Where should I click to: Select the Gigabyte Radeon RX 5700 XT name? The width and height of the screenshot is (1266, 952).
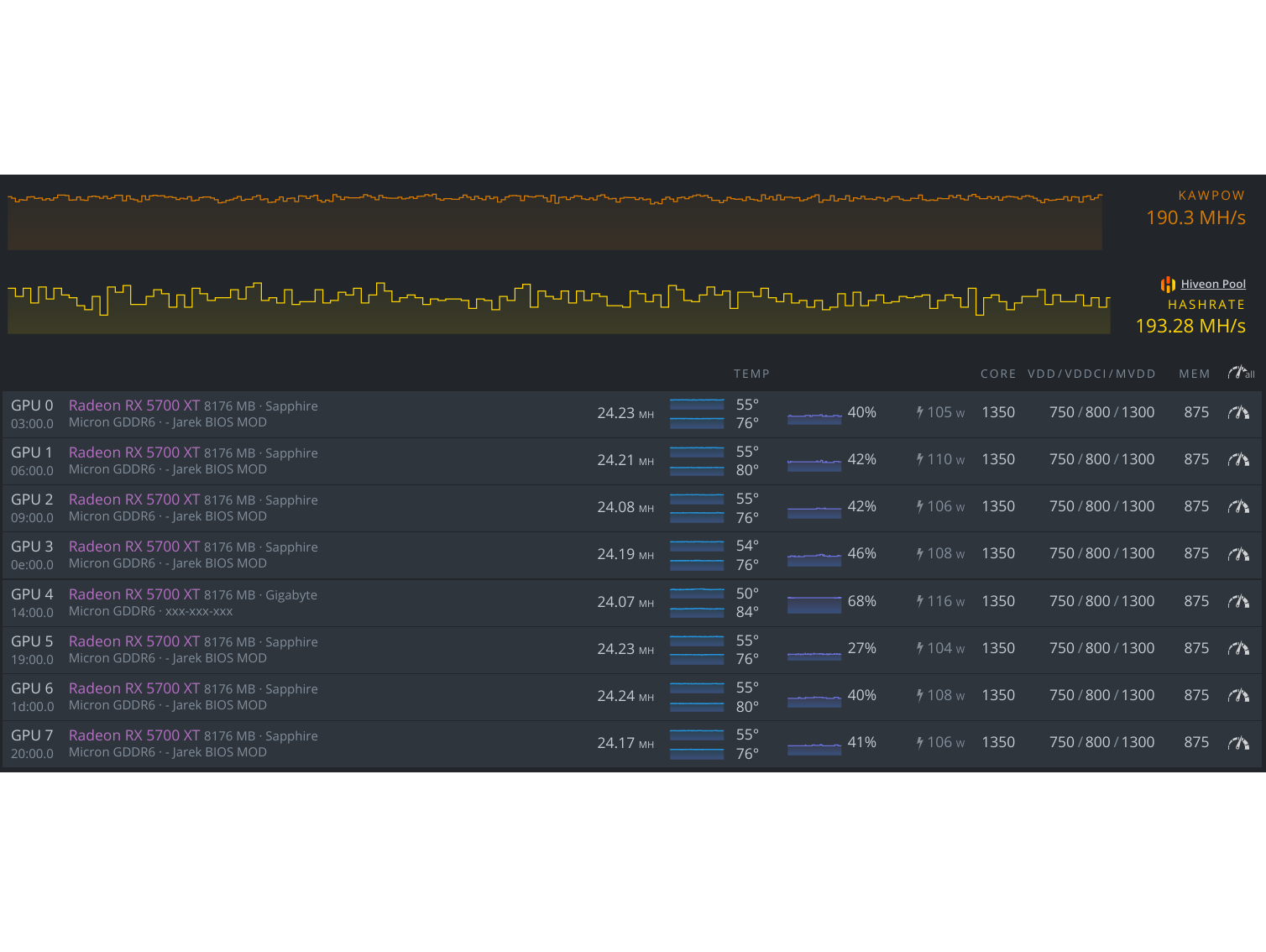point(134,594)
